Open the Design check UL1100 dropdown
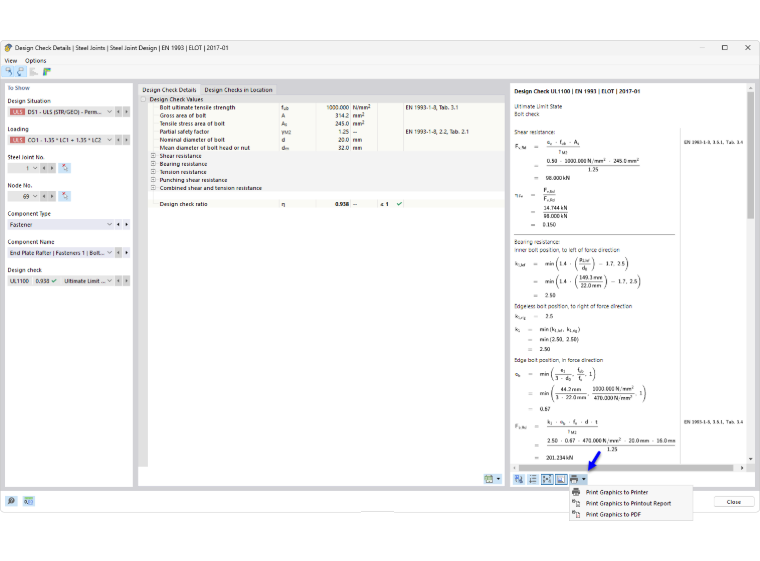Screen dimensions: 760x561 click(110, 281)
